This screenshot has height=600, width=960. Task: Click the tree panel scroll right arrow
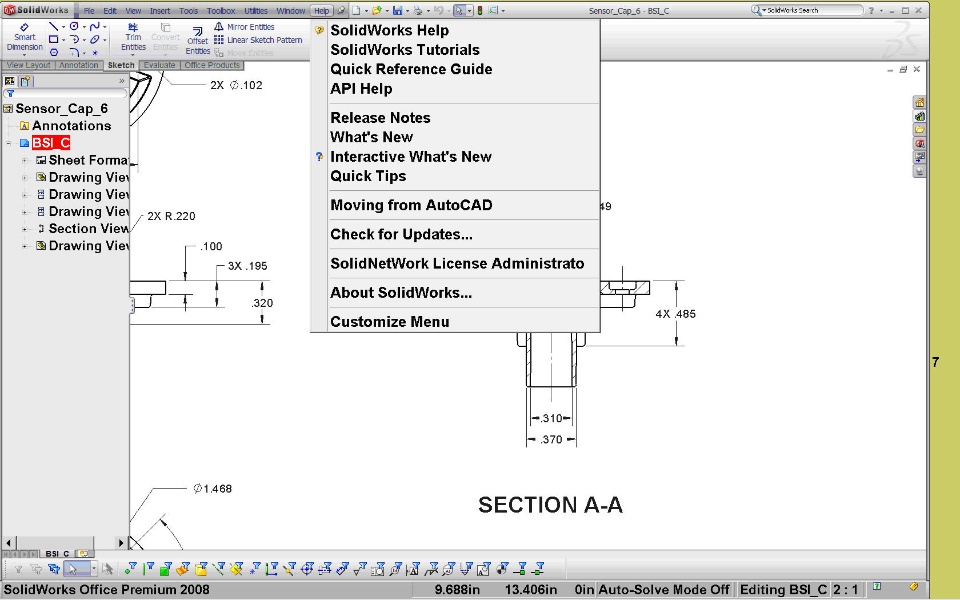coord(121,542)
